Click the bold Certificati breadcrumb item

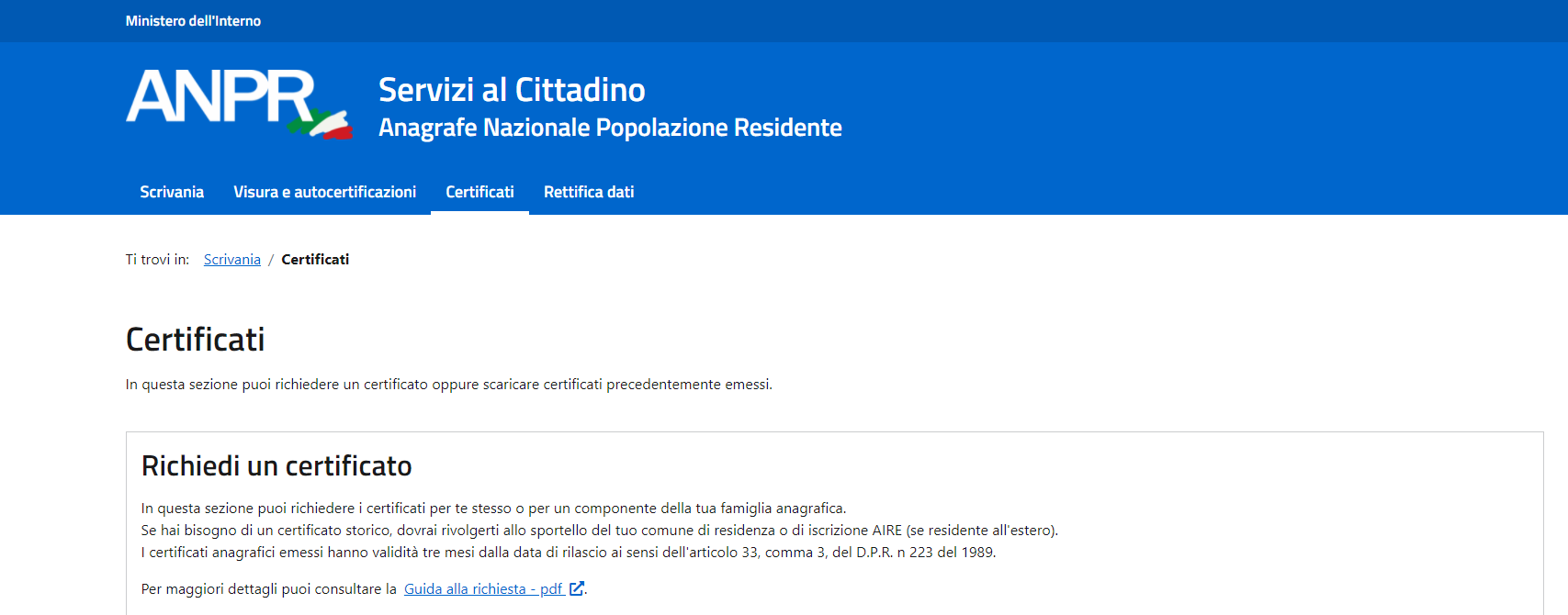(x=315, y=260)
